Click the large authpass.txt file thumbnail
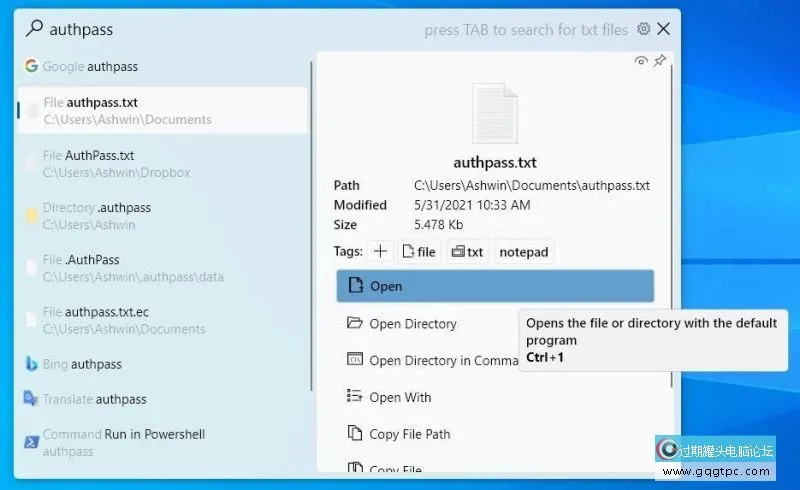This screenshot has height=490, width=800. click(x=494, y=115)
